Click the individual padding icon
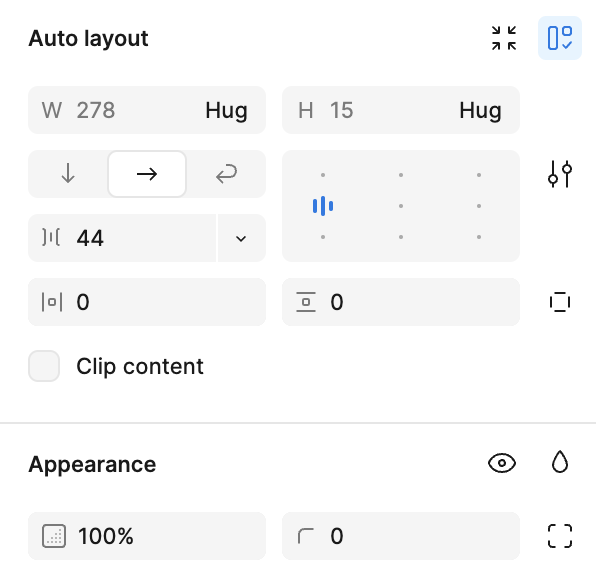The image size is (596, 582). 560,302
